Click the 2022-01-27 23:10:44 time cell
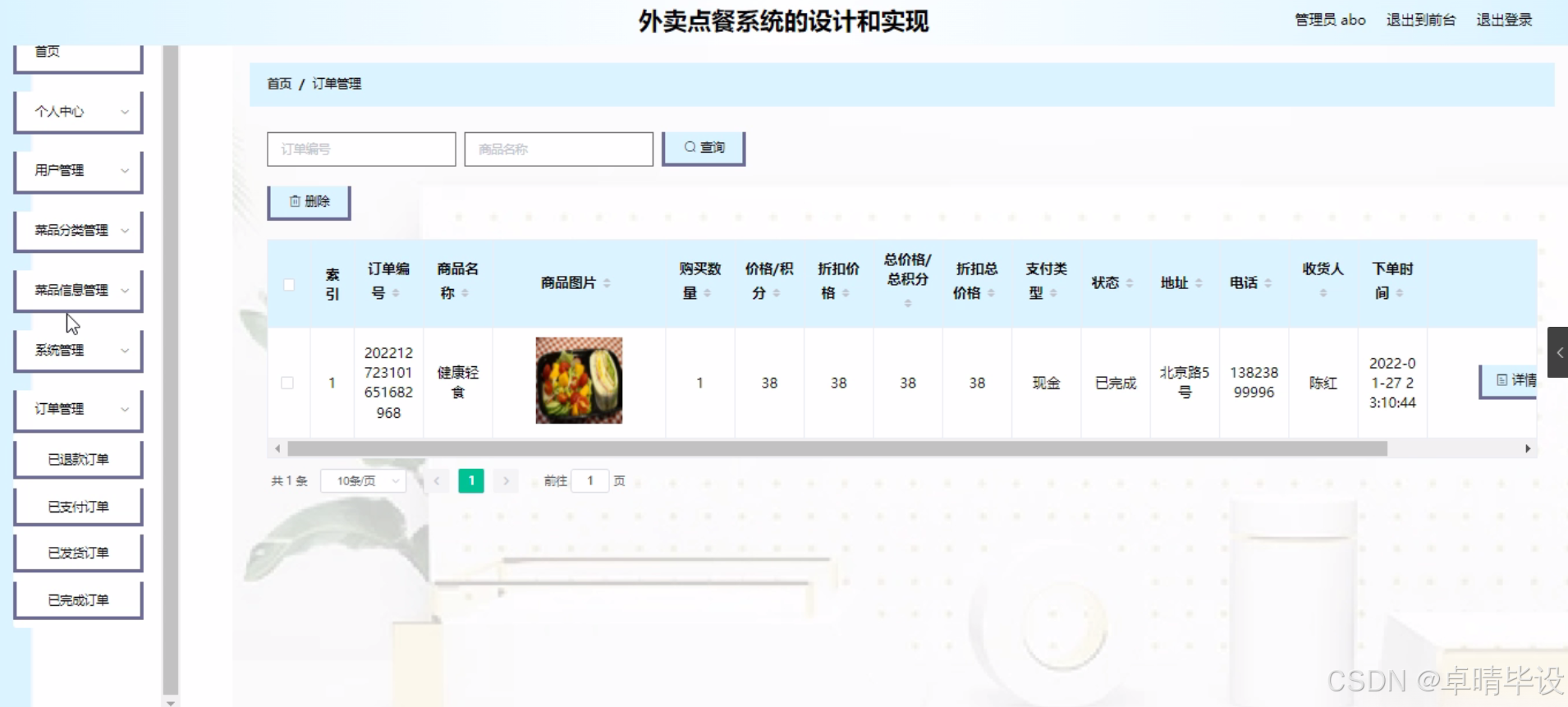The image size is (1568, 707). tap(1392, 383)
